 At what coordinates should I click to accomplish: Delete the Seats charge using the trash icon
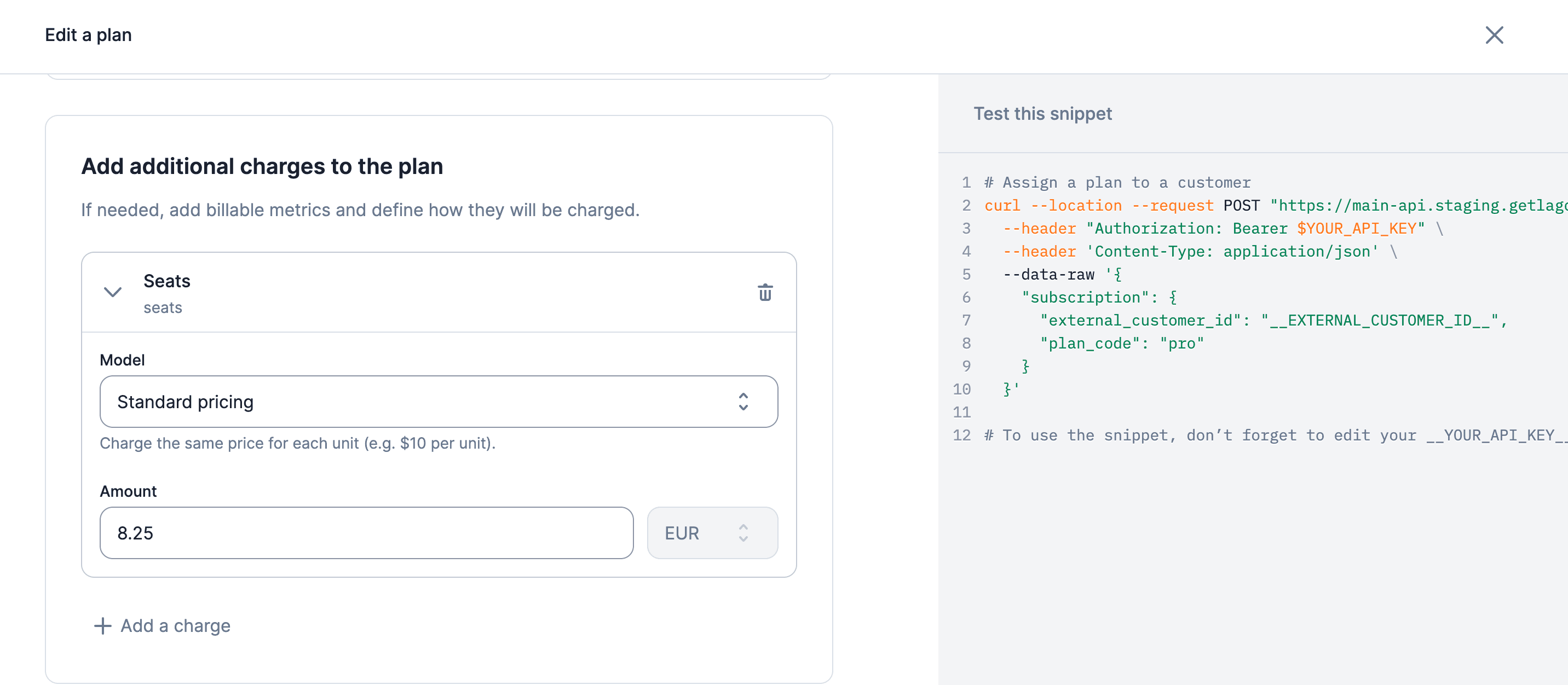click(x=764, y=293)
